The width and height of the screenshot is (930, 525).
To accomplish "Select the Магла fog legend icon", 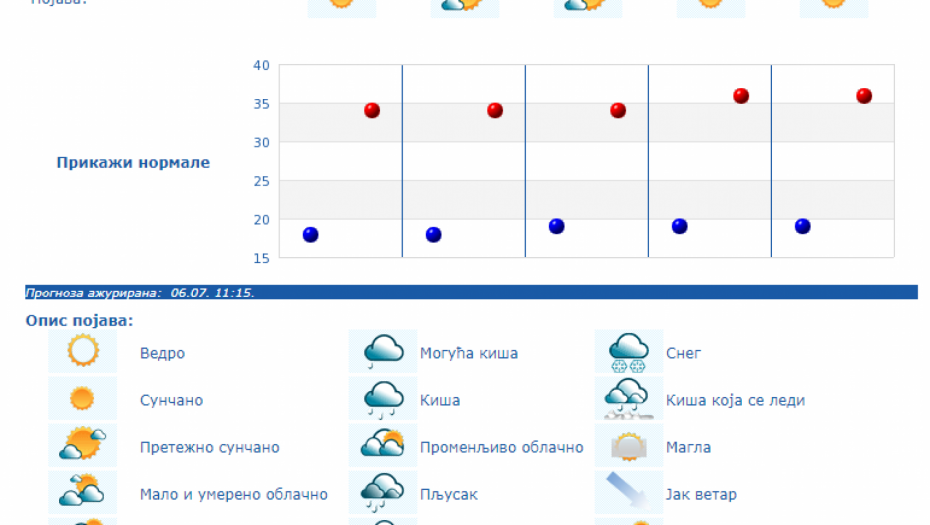I will tap(629, 446).
